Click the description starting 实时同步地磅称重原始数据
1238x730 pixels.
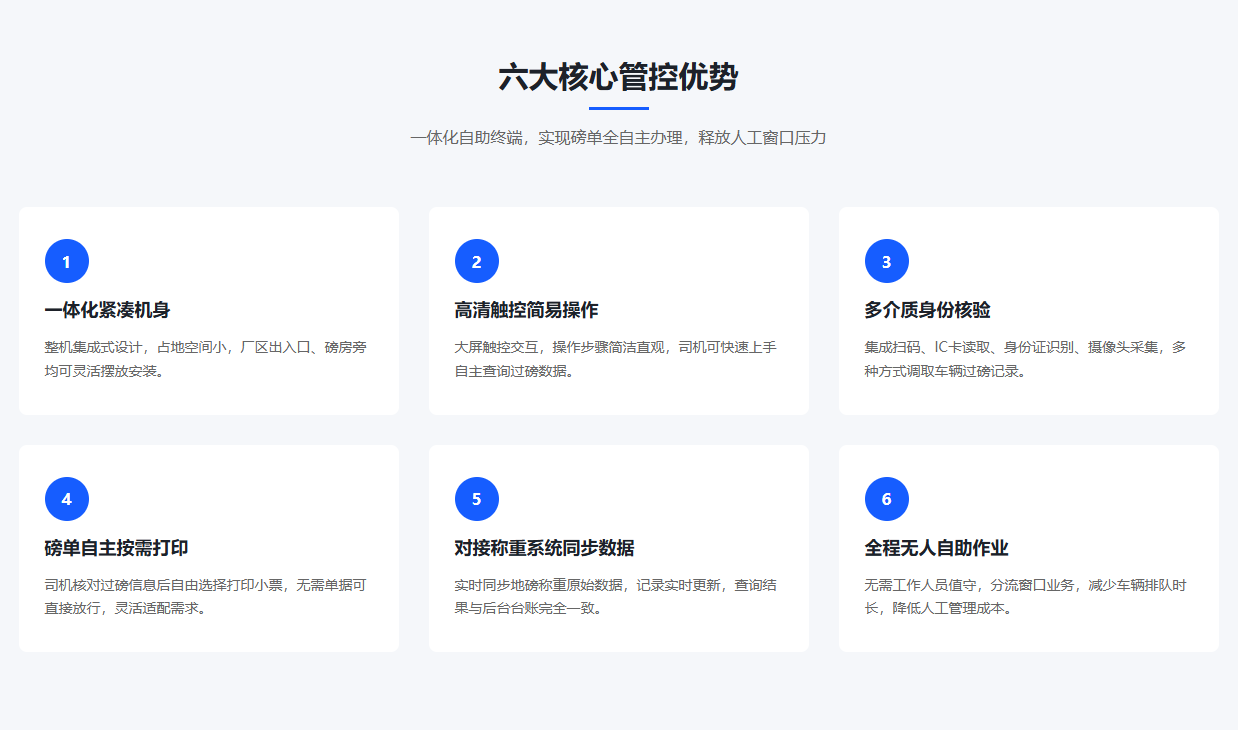click(616, 596)
